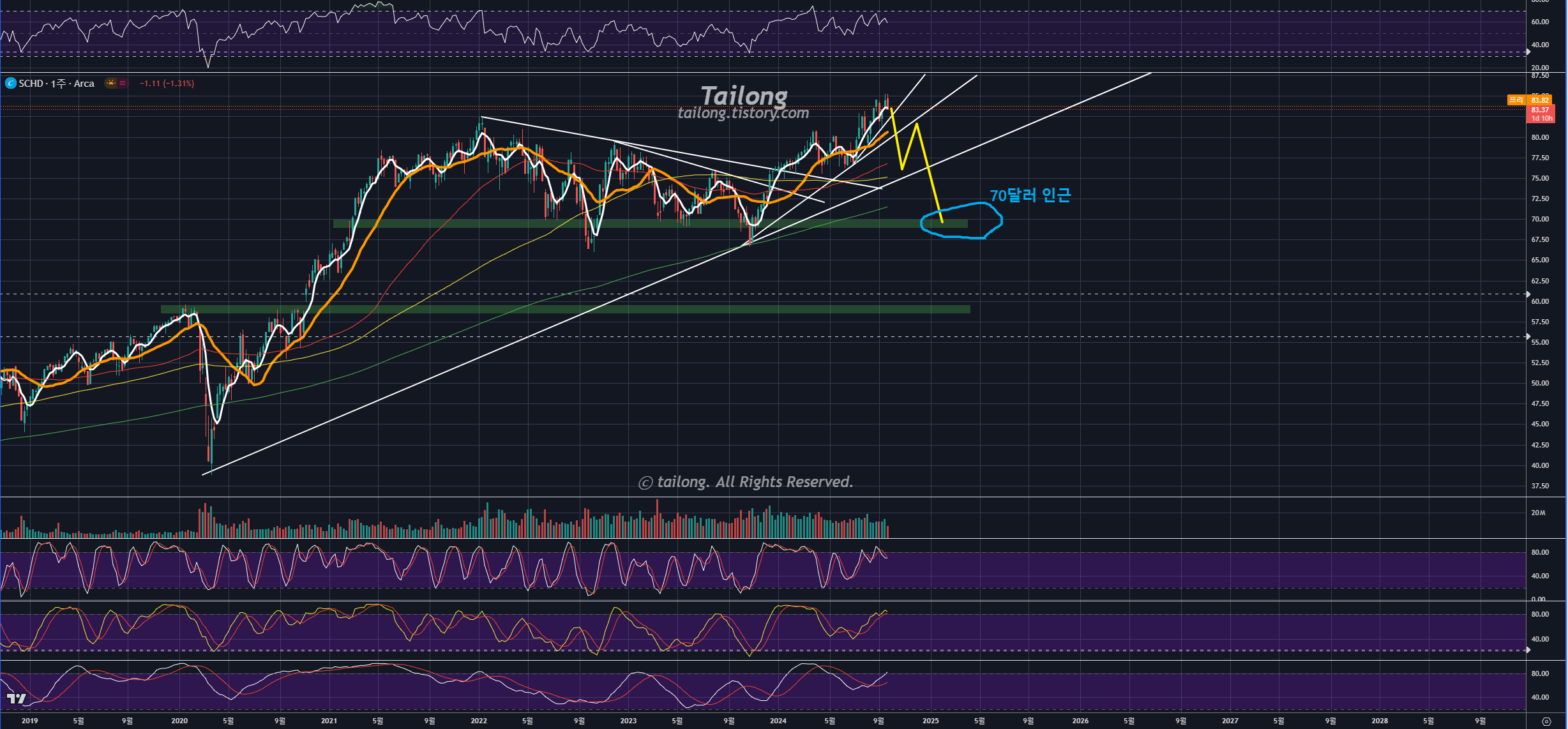Click the SCHD 1주 Arca title
Image resolution: width=1568 pixels, height=729 pixels.
(x=56, y=84)
